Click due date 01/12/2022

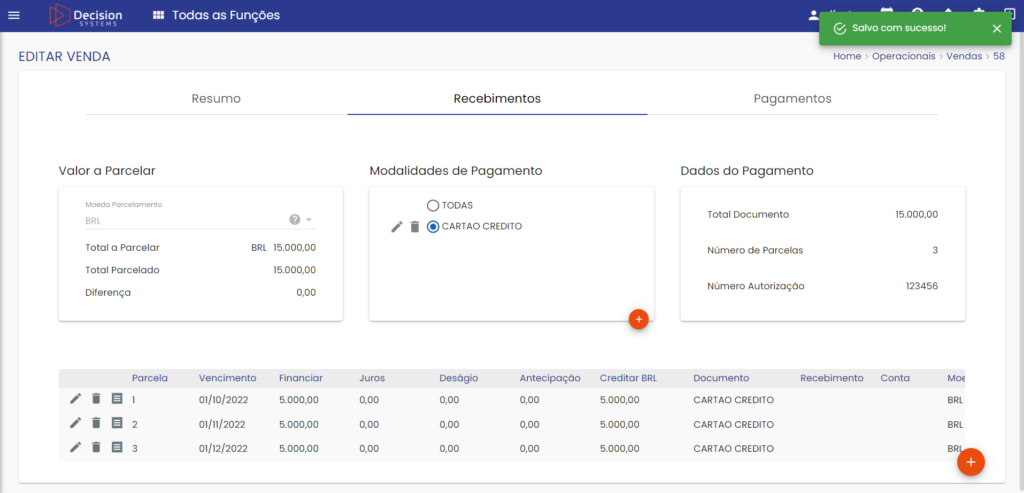[223, 449]
